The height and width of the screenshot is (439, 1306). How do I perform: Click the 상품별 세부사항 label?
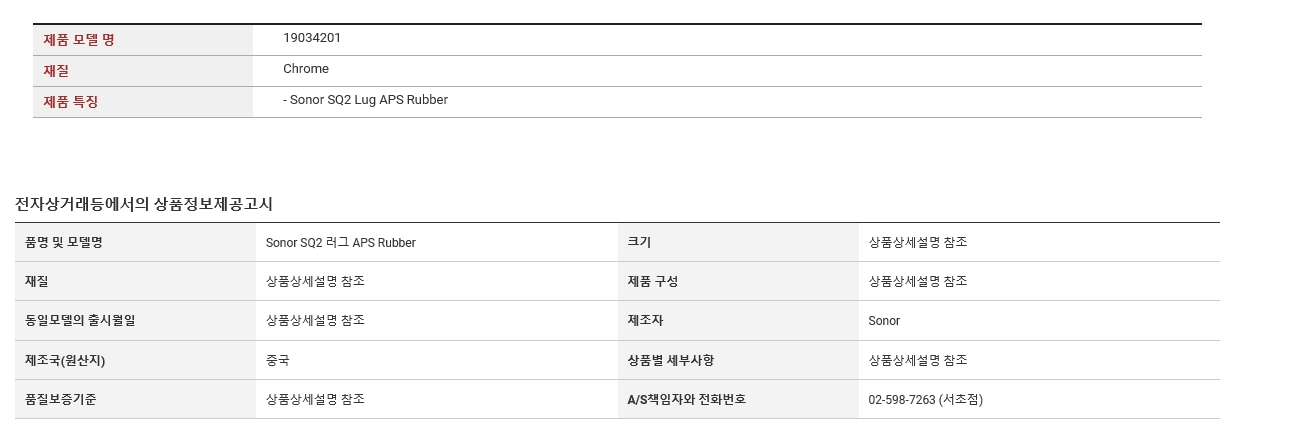coord(671,360)
